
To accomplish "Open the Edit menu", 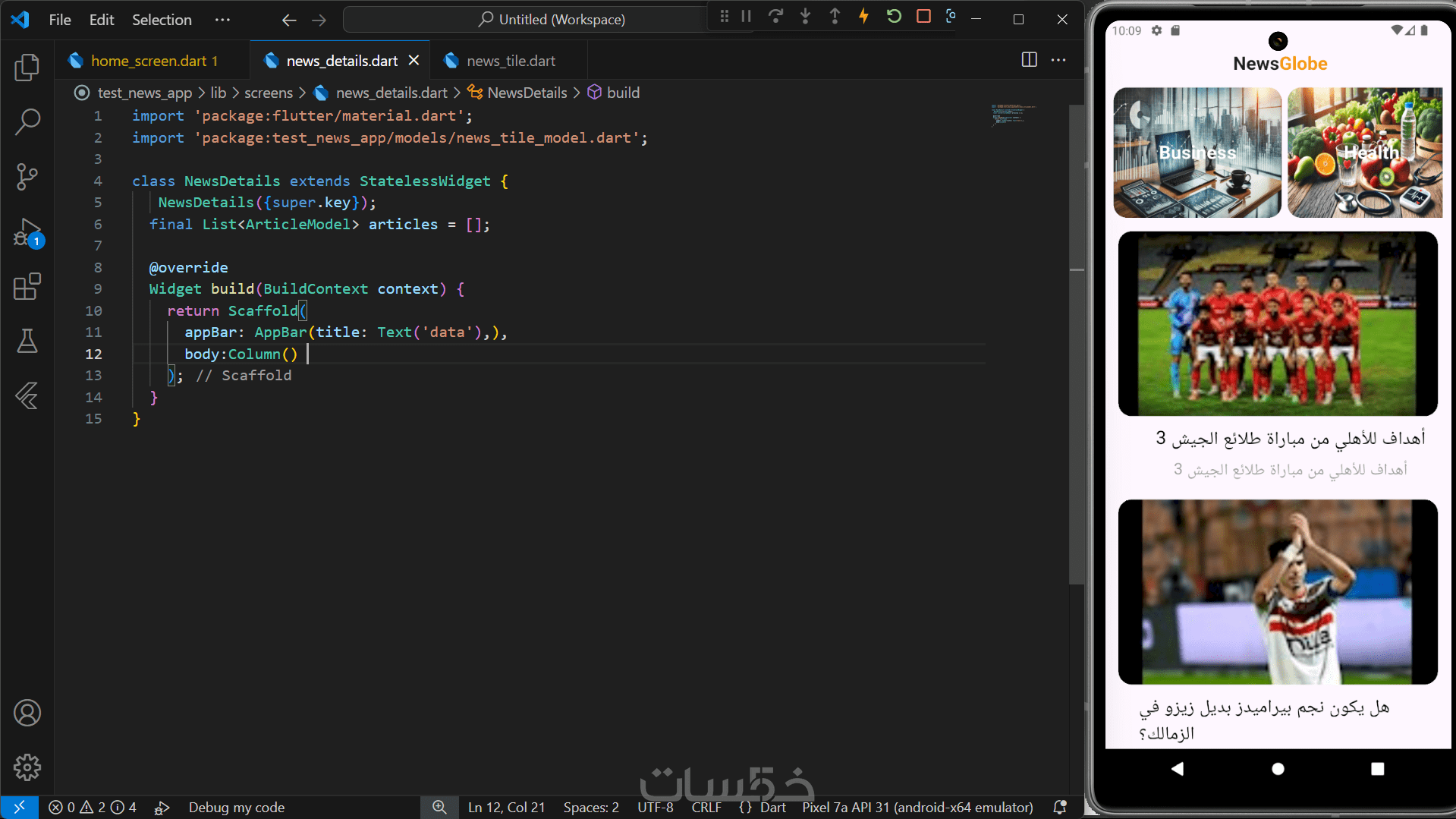I will (102, 20).
